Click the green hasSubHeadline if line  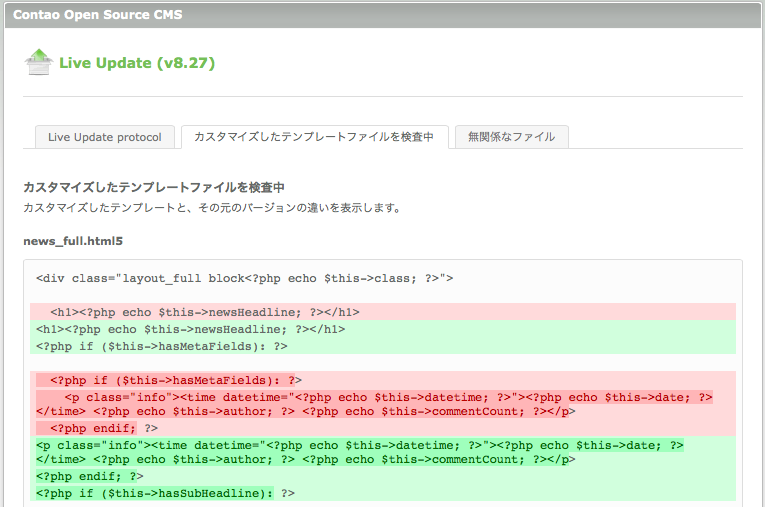(383, 493)
